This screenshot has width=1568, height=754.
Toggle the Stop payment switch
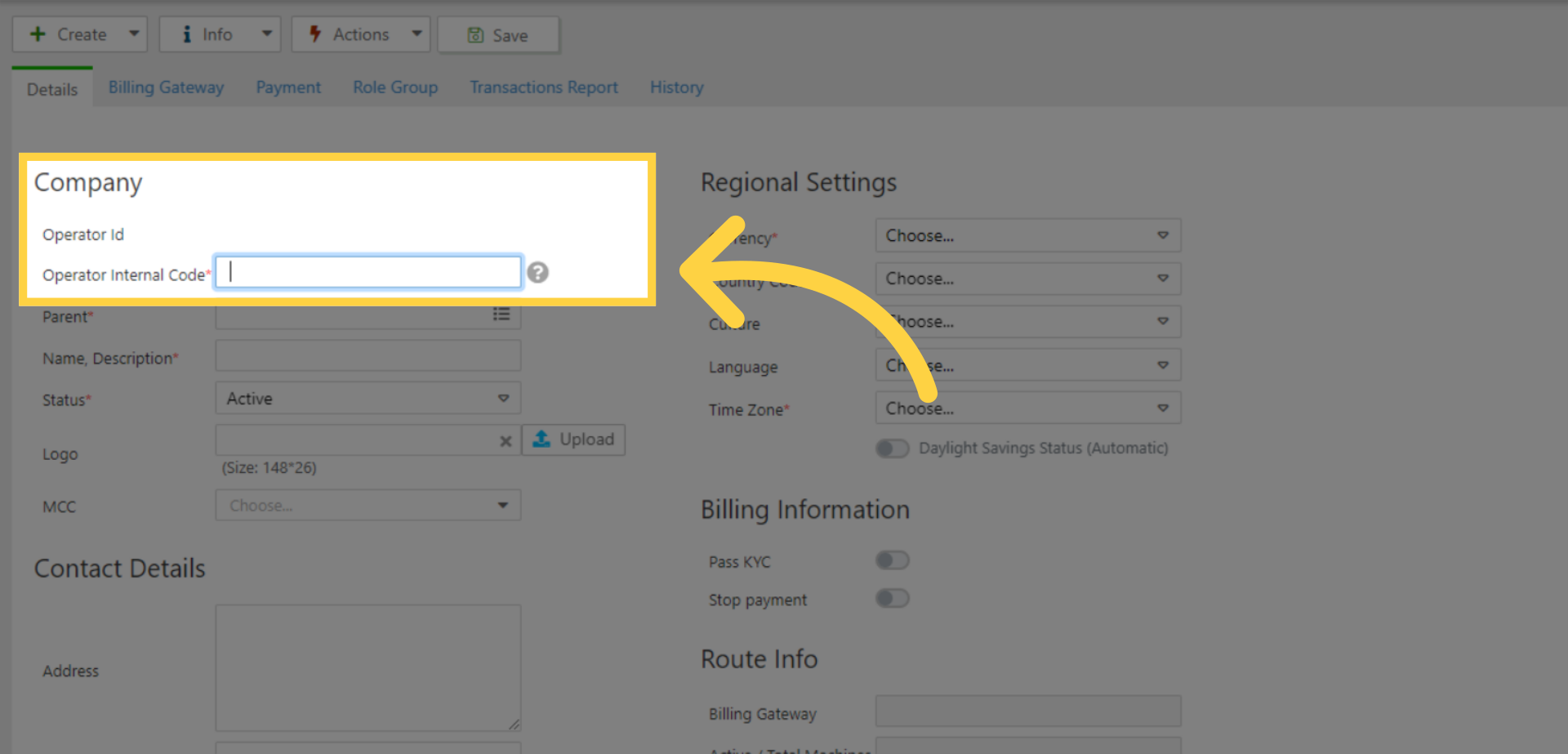(x=892, y=599)
